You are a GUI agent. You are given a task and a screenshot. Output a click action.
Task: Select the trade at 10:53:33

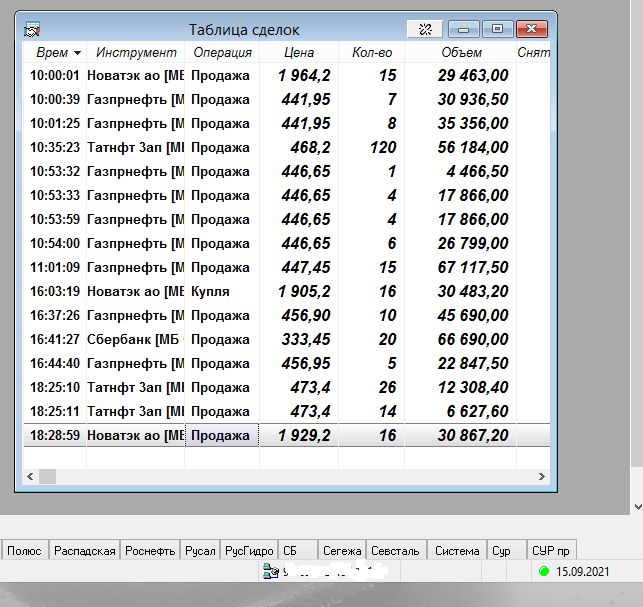[287, 195]
